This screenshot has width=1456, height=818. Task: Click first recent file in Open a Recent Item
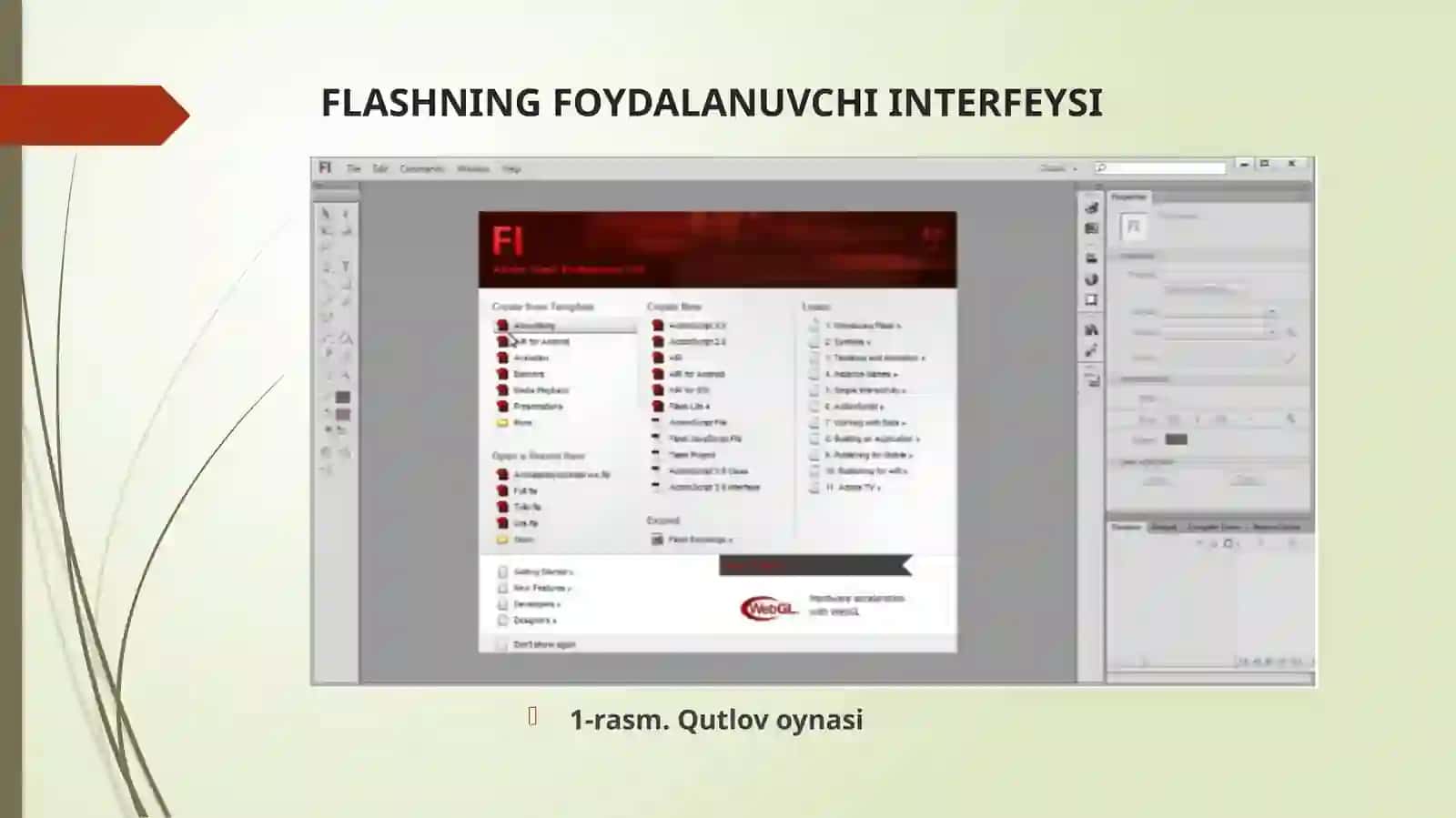pyautogui.click(x=552, y=475)
